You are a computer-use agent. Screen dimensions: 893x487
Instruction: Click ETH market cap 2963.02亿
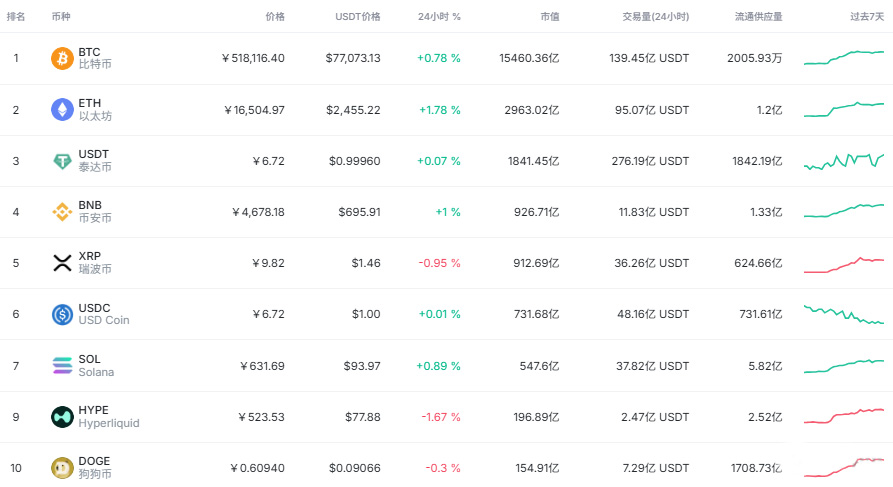[532, 110]
